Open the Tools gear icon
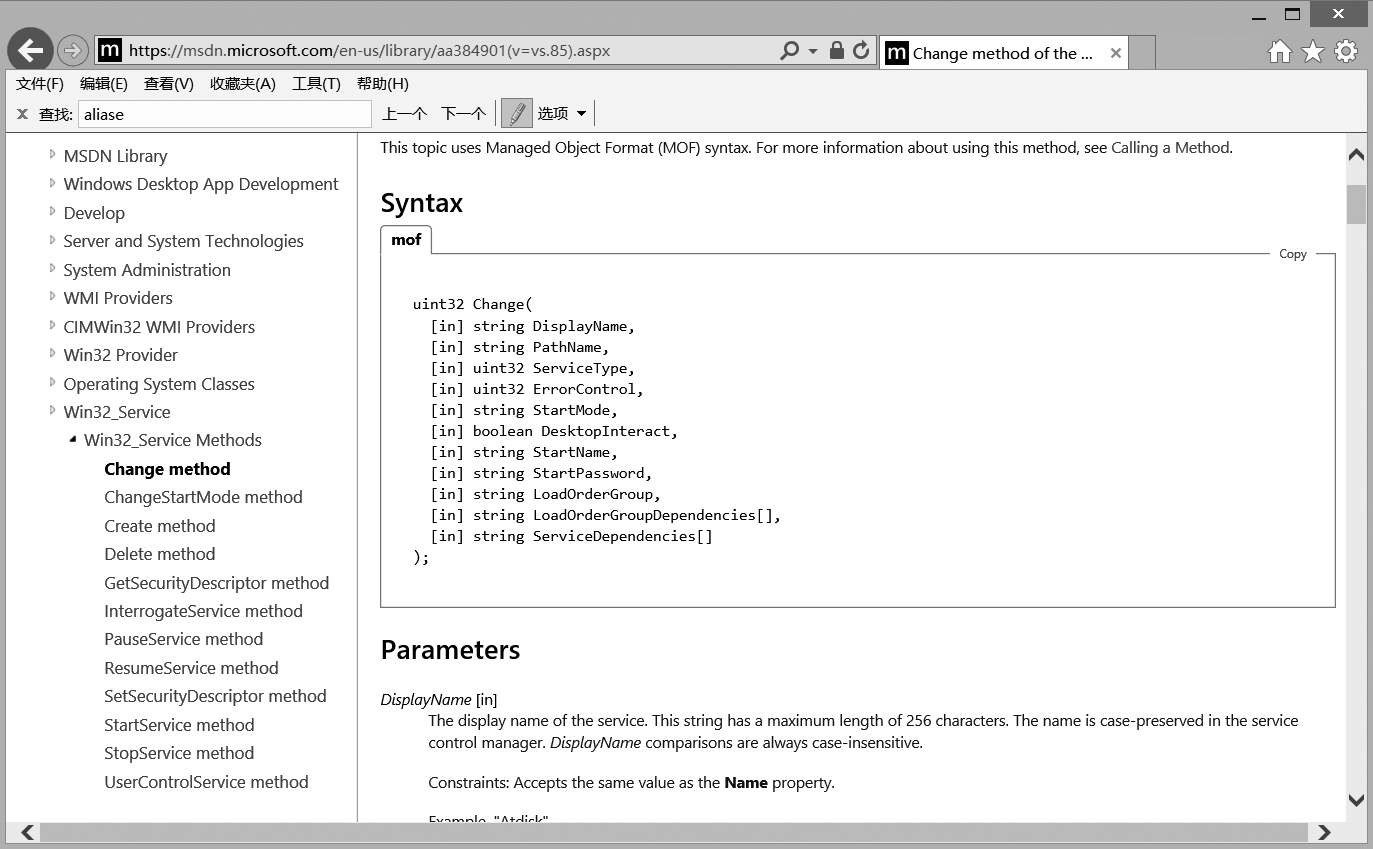Viewport: 1373px width, 849px height. click(x=1346, y=52)
